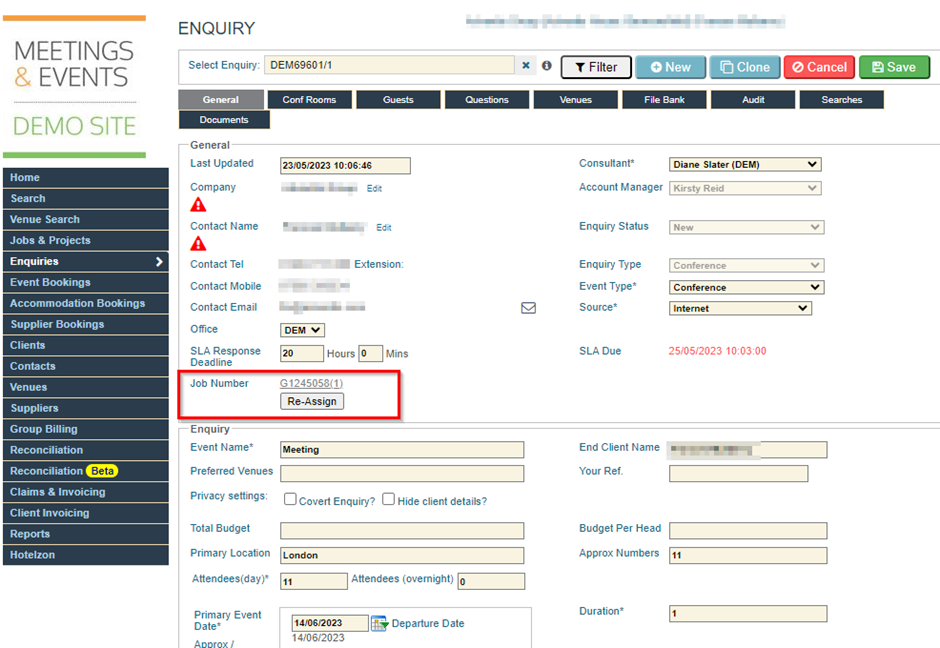This screenshot has width=940, height=648.
Task: Create a New enquiry
Action: tap(670, 67)
